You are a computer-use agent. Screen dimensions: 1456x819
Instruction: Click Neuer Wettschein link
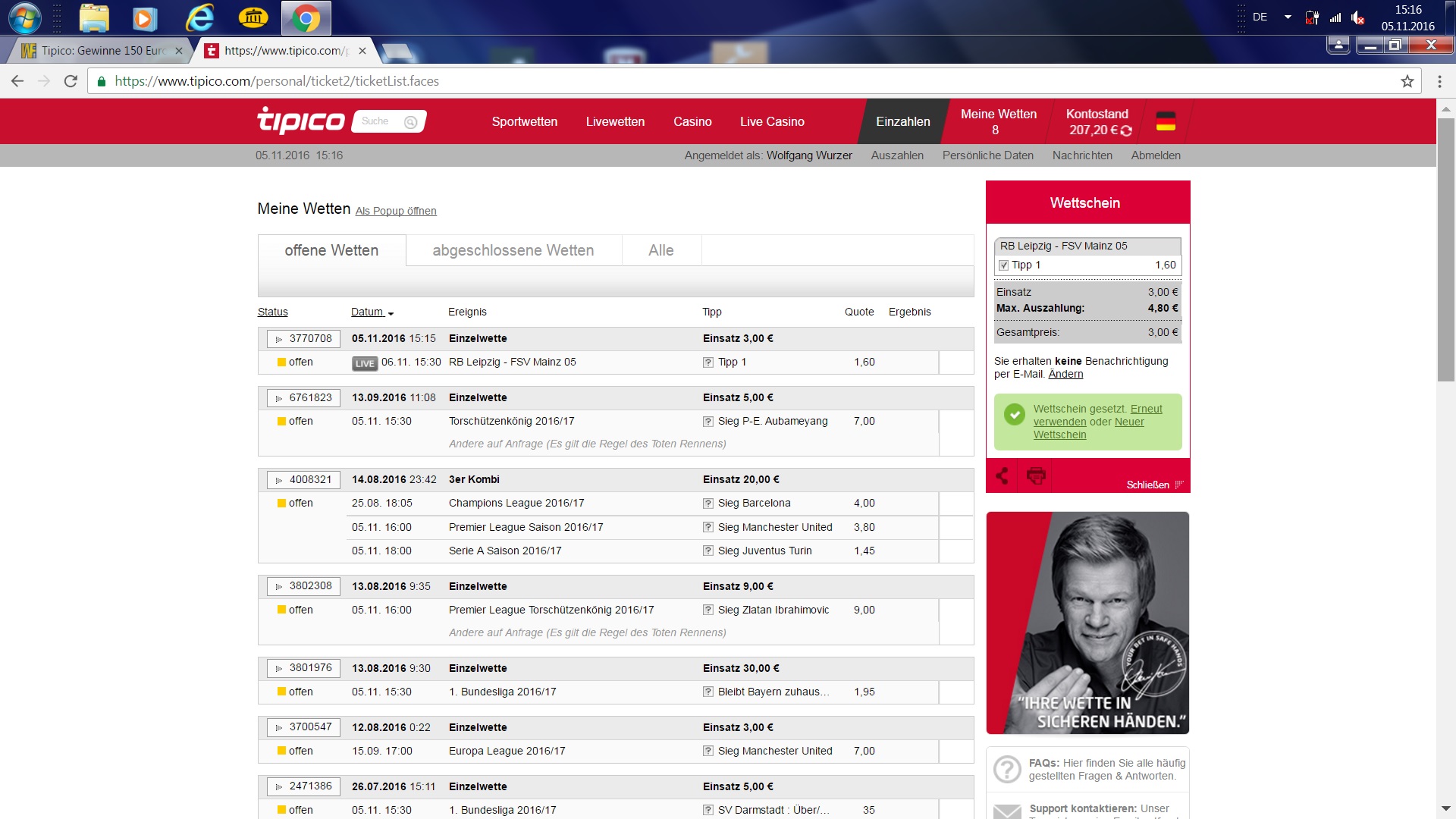(x=1089, y=428)
